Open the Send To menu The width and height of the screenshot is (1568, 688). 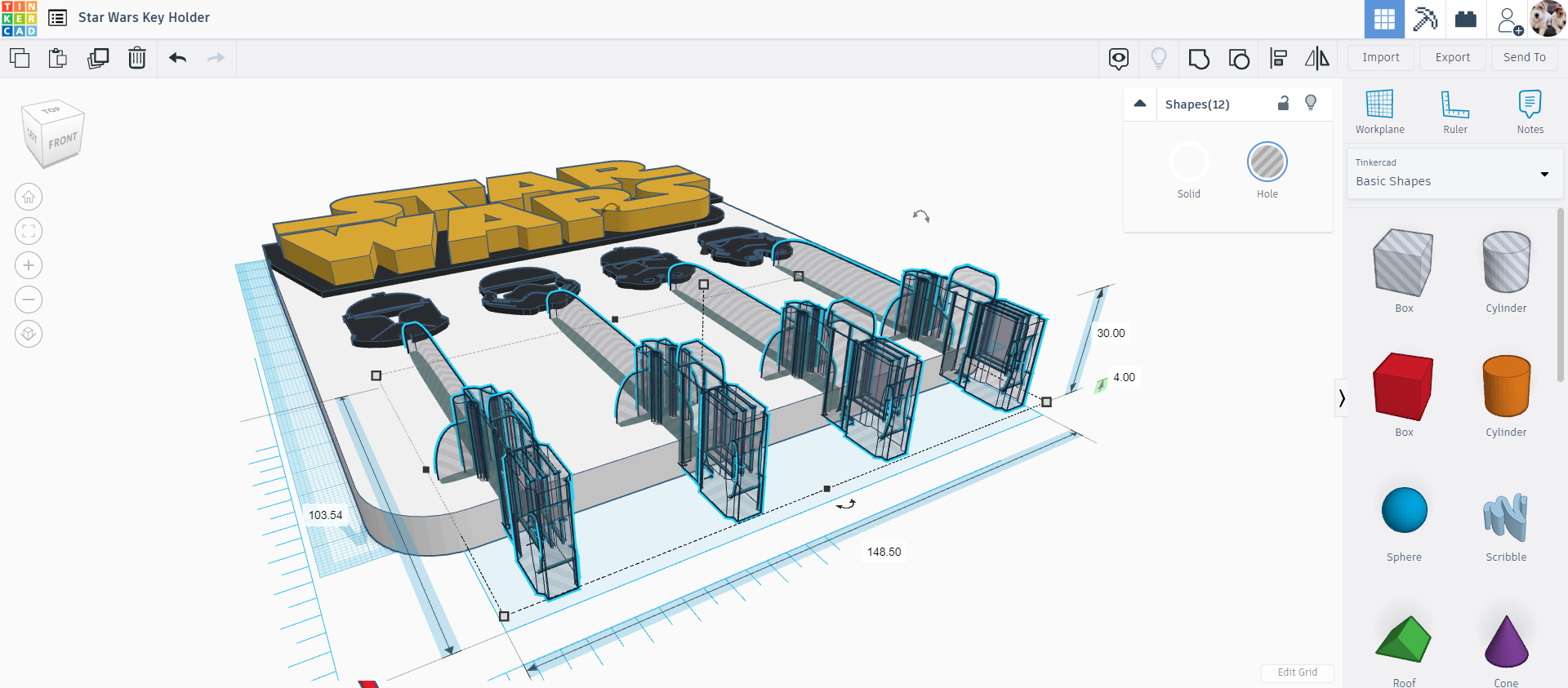(x=1525, y=57)
